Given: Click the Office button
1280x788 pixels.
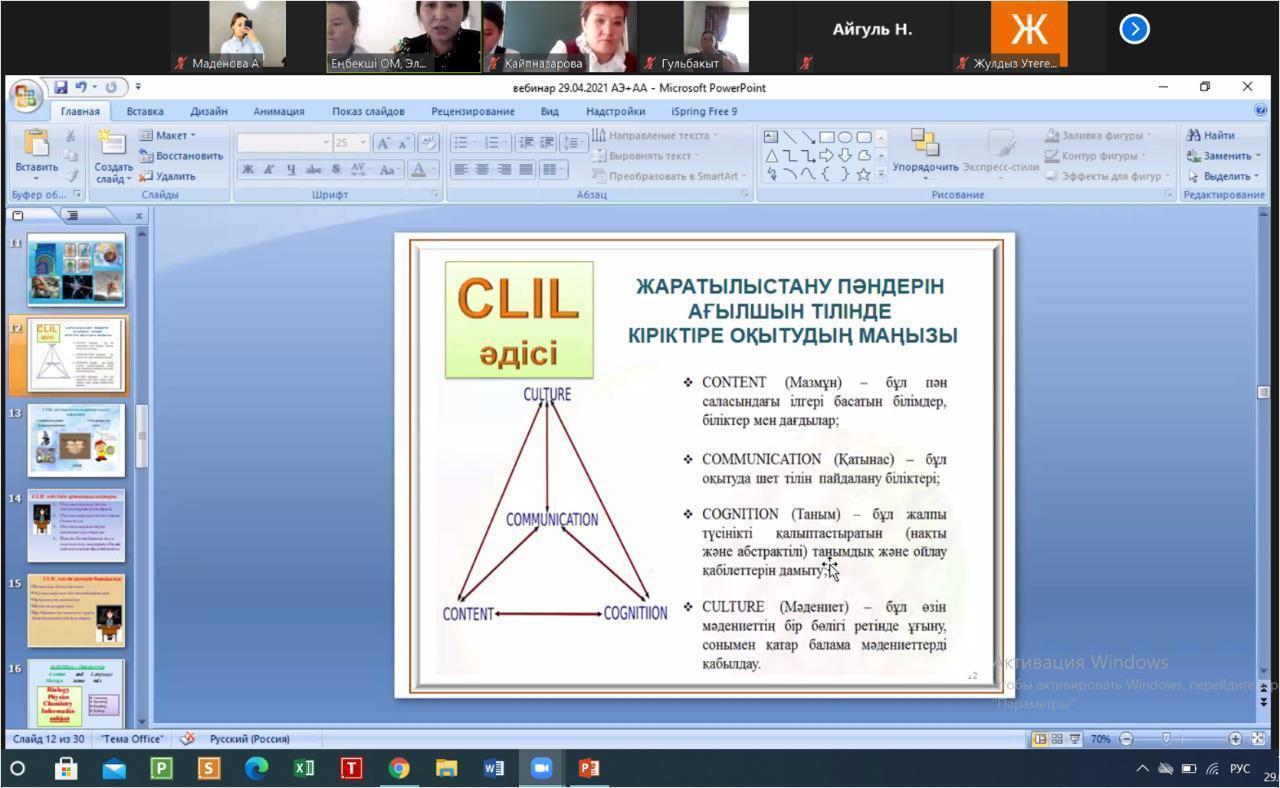Looking at the screenshot, I should 24,98.
